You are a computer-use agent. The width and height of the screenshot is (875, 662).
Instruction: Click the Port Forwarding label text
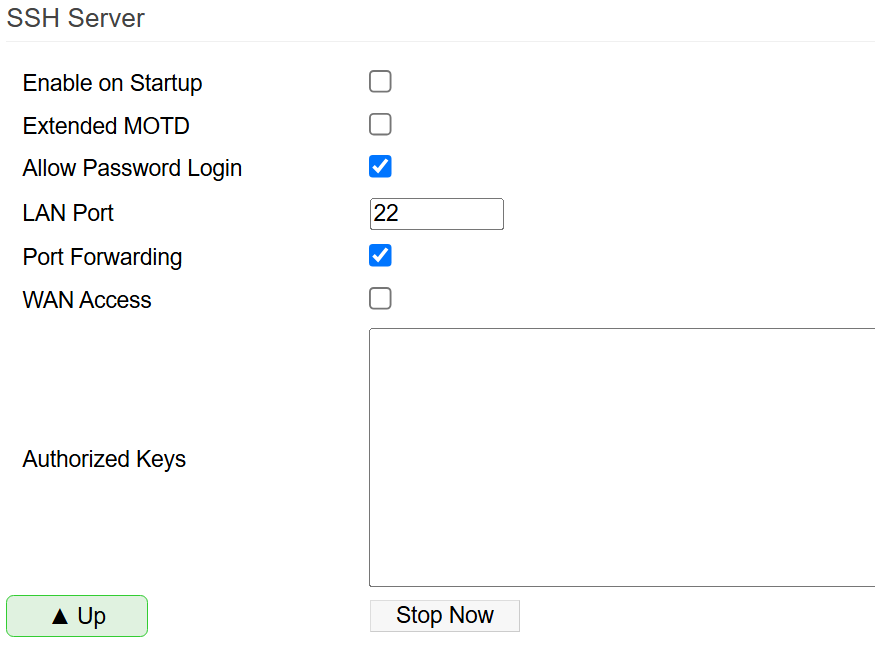coord(102,257)
